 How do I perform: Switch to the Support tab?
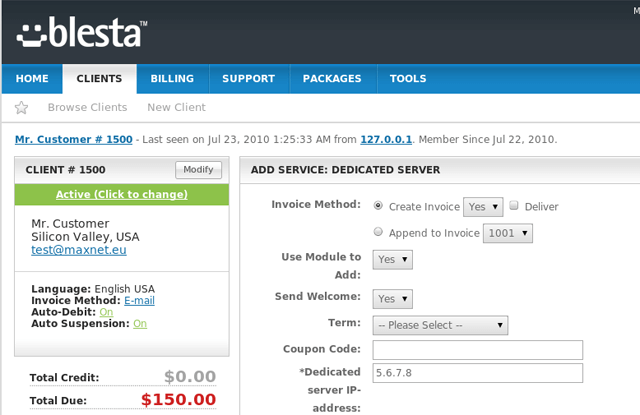(248, 79)
